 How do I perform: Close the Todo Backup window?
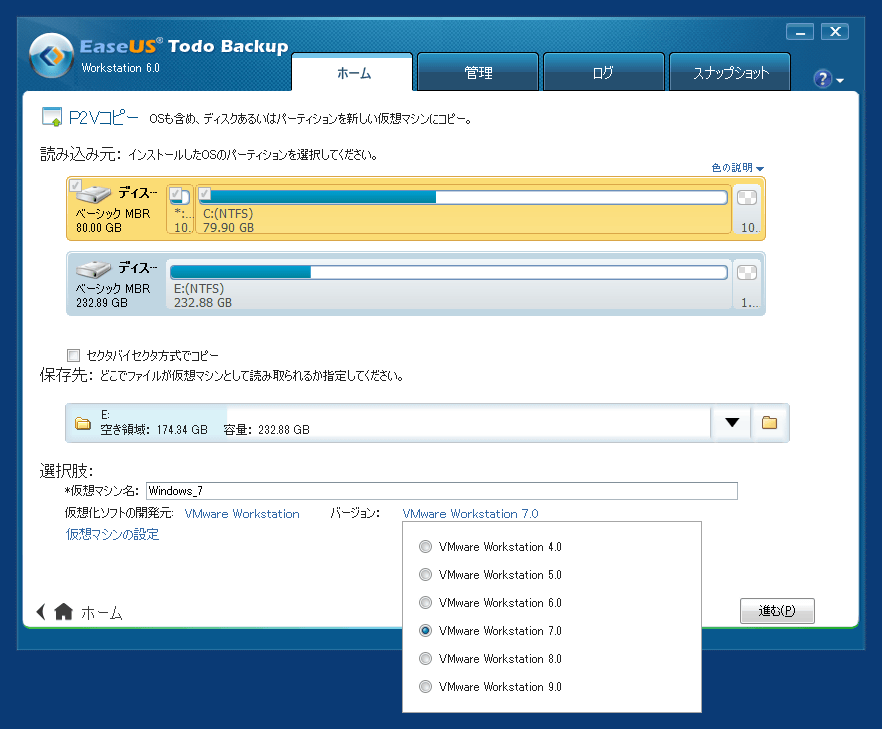pyautogui.click(x=835, y=32)
